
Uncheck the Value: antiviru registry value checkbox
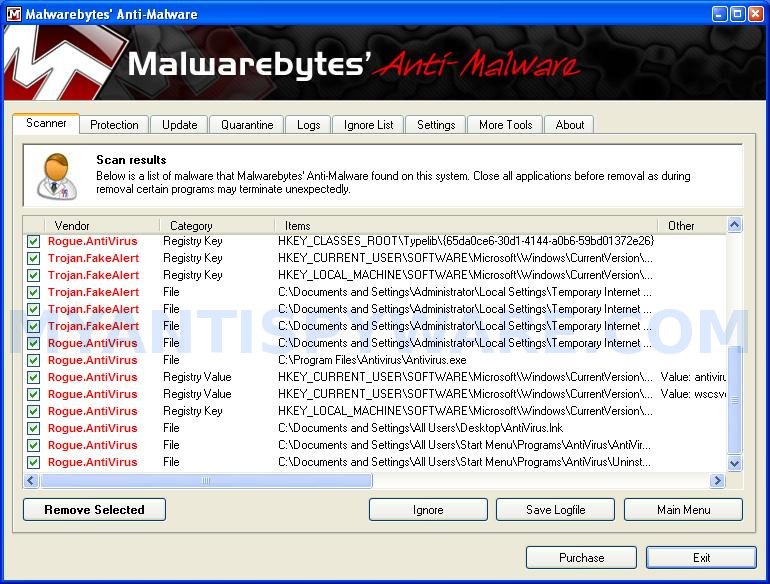click(x=33, y=377)
